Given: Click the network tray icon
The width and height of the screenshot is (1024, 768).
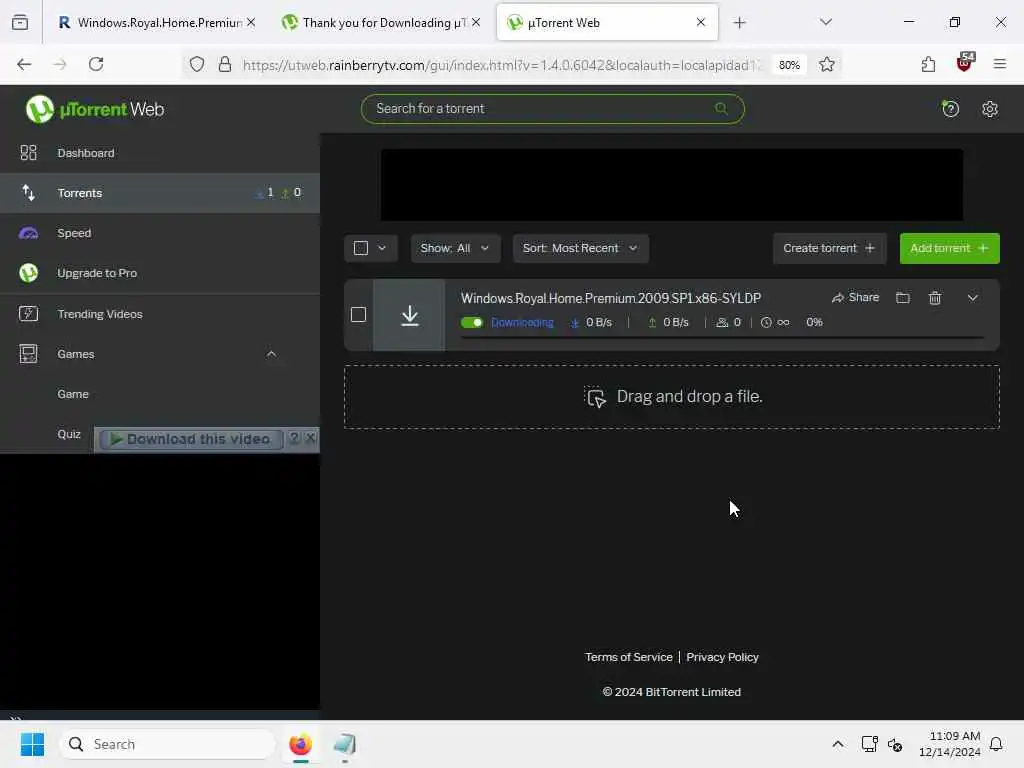Looking at the screenshot, I should 869,744.
